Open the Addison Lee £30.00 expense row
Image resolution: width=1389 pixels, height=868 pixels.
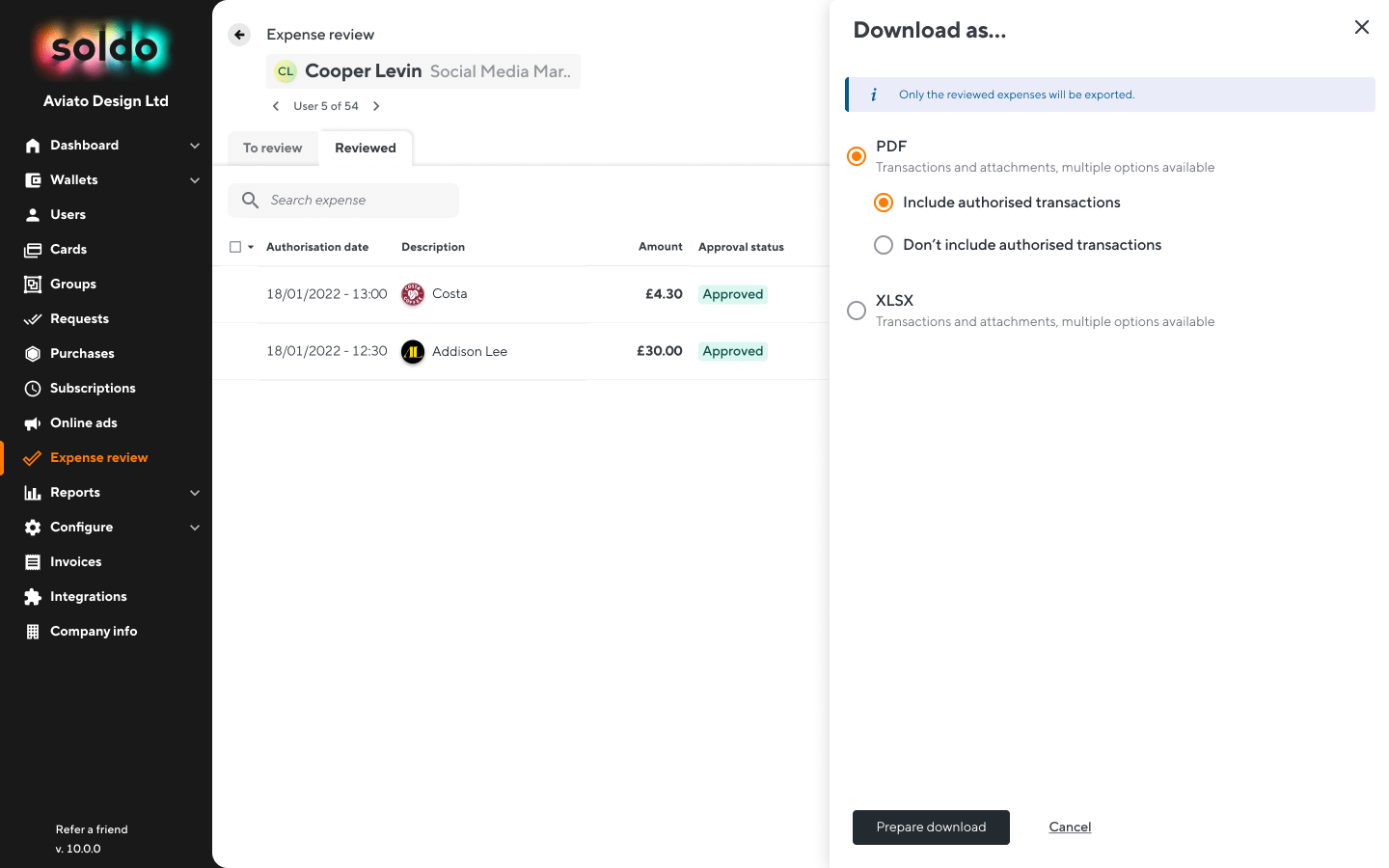(521, 352)
